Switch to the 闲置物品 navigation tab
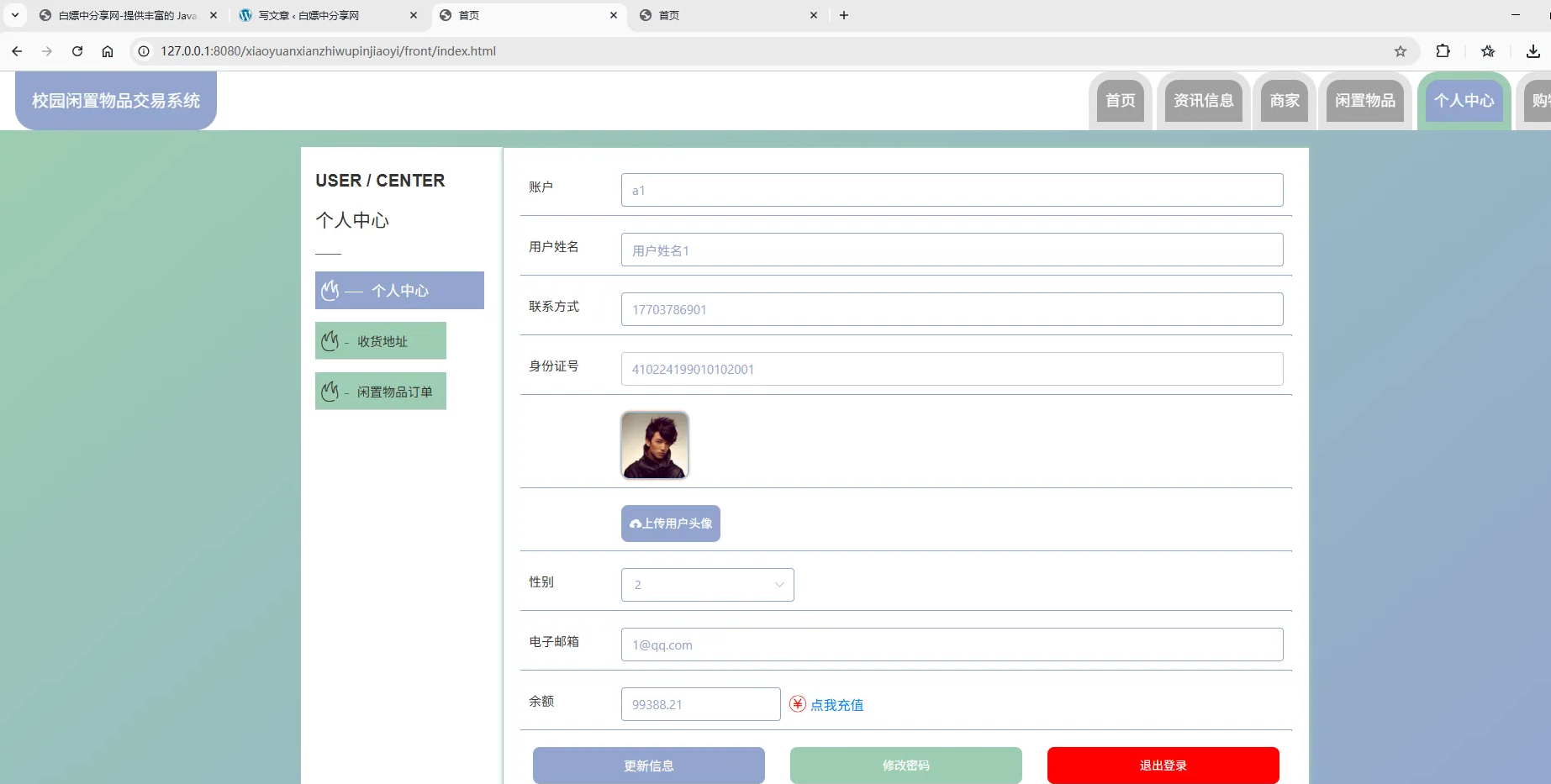This screenshot has width=1551, height=784. (1364, 100)
